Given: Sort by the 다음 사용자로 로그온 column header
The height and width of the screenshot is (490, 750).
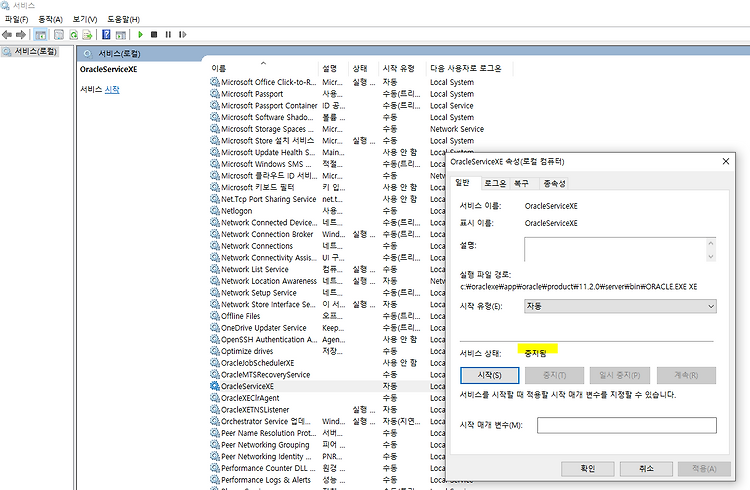Looking at the screenshot, I should [470, 68].
